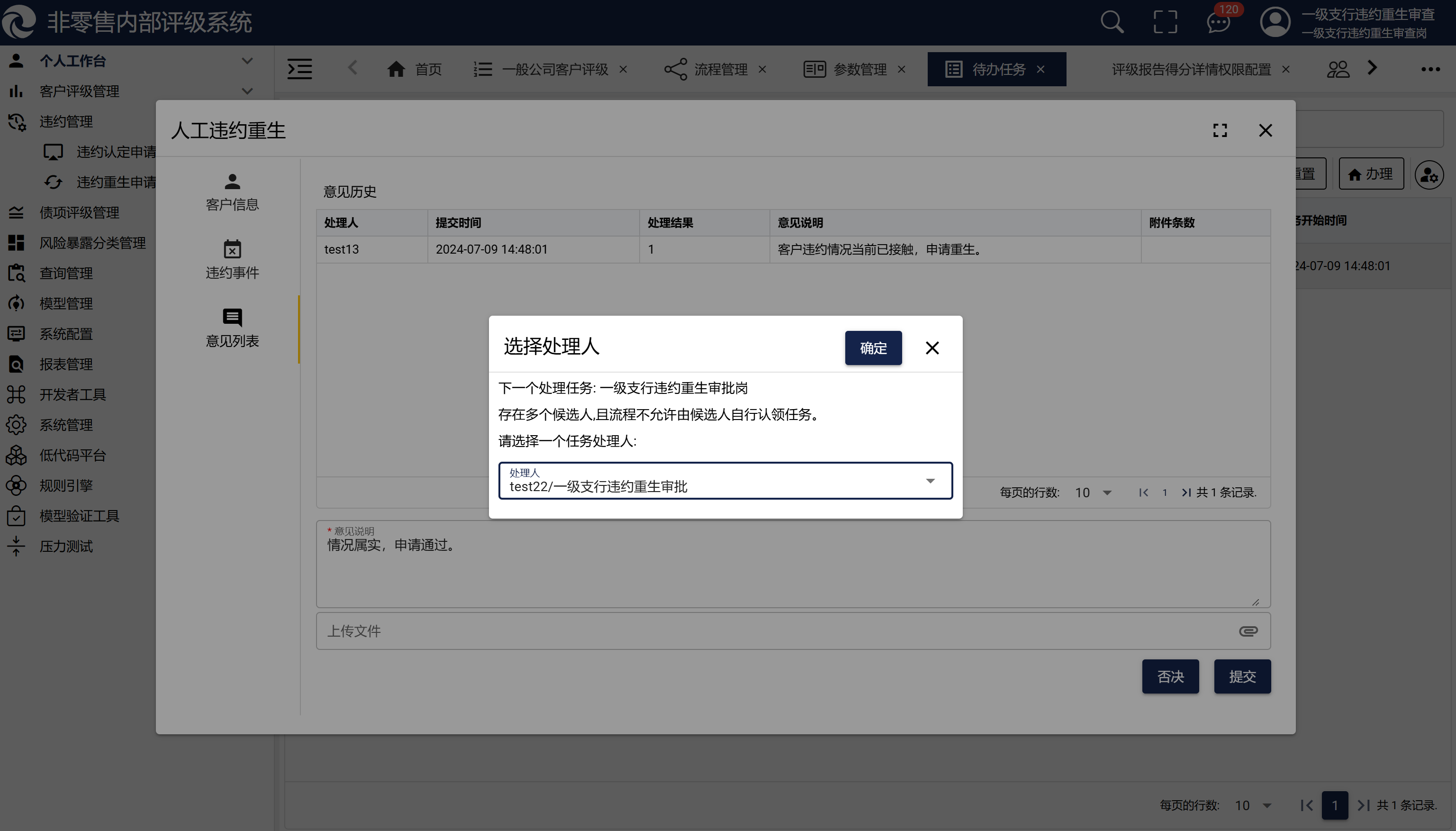Click into the 意见说明 text area
Screen dimensions: 1456x831
point(793,568)
